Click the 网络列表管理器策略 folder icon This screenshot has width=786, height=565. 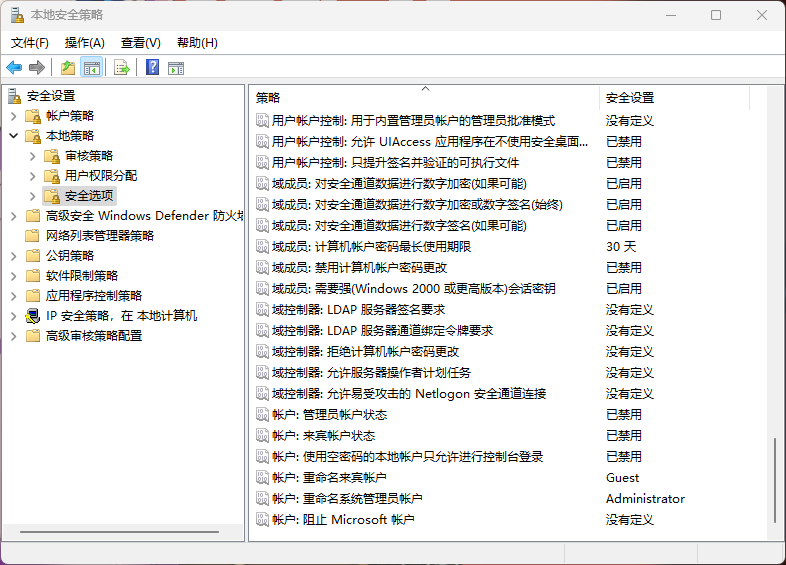(x=33, y=236)
